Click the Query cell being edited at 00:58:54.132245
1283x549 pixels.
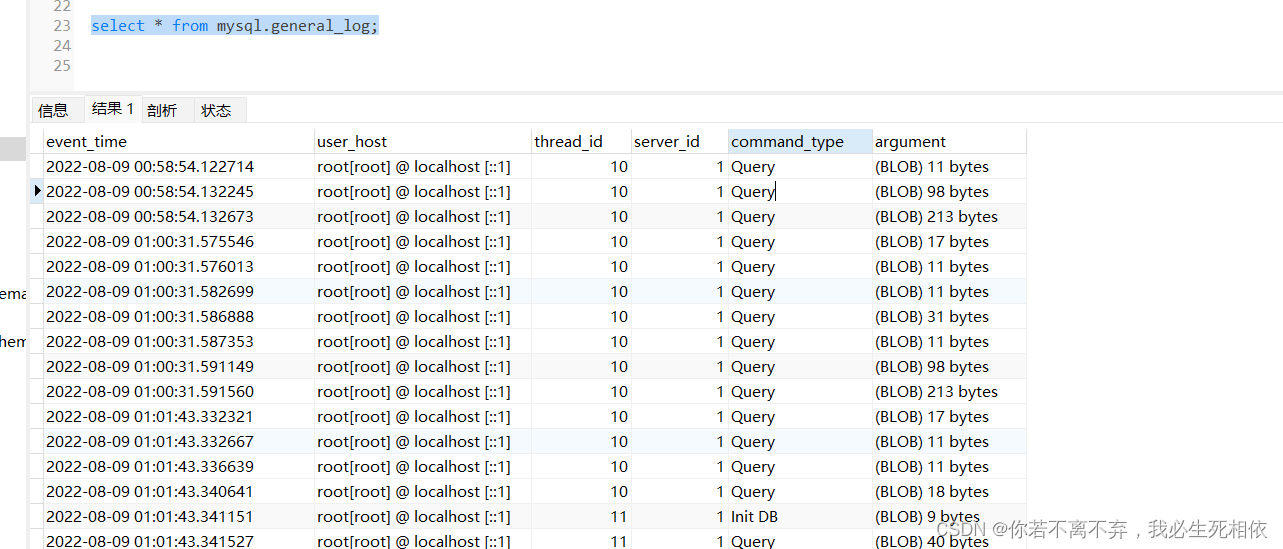point(800,191)
